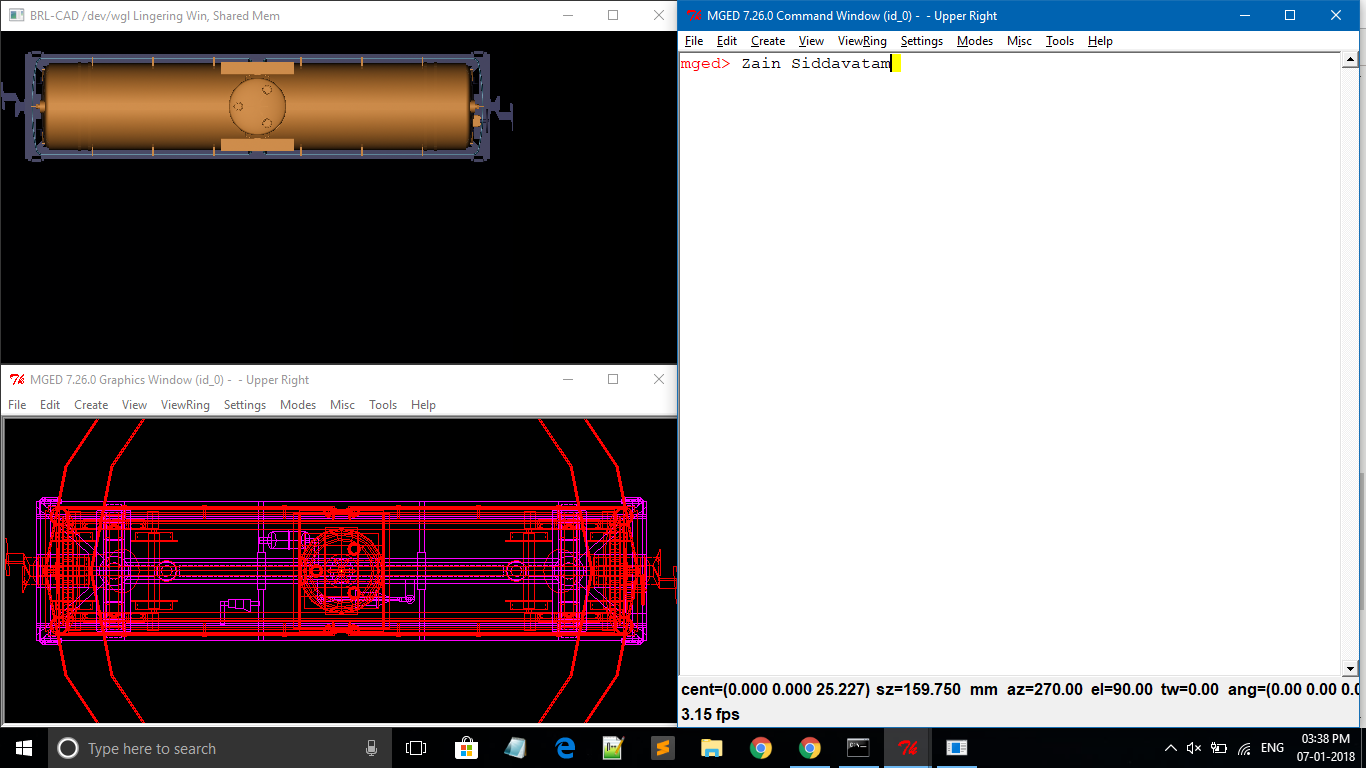
Task: Click the cent/sz/az status line text
Action: pos(1020,690)
